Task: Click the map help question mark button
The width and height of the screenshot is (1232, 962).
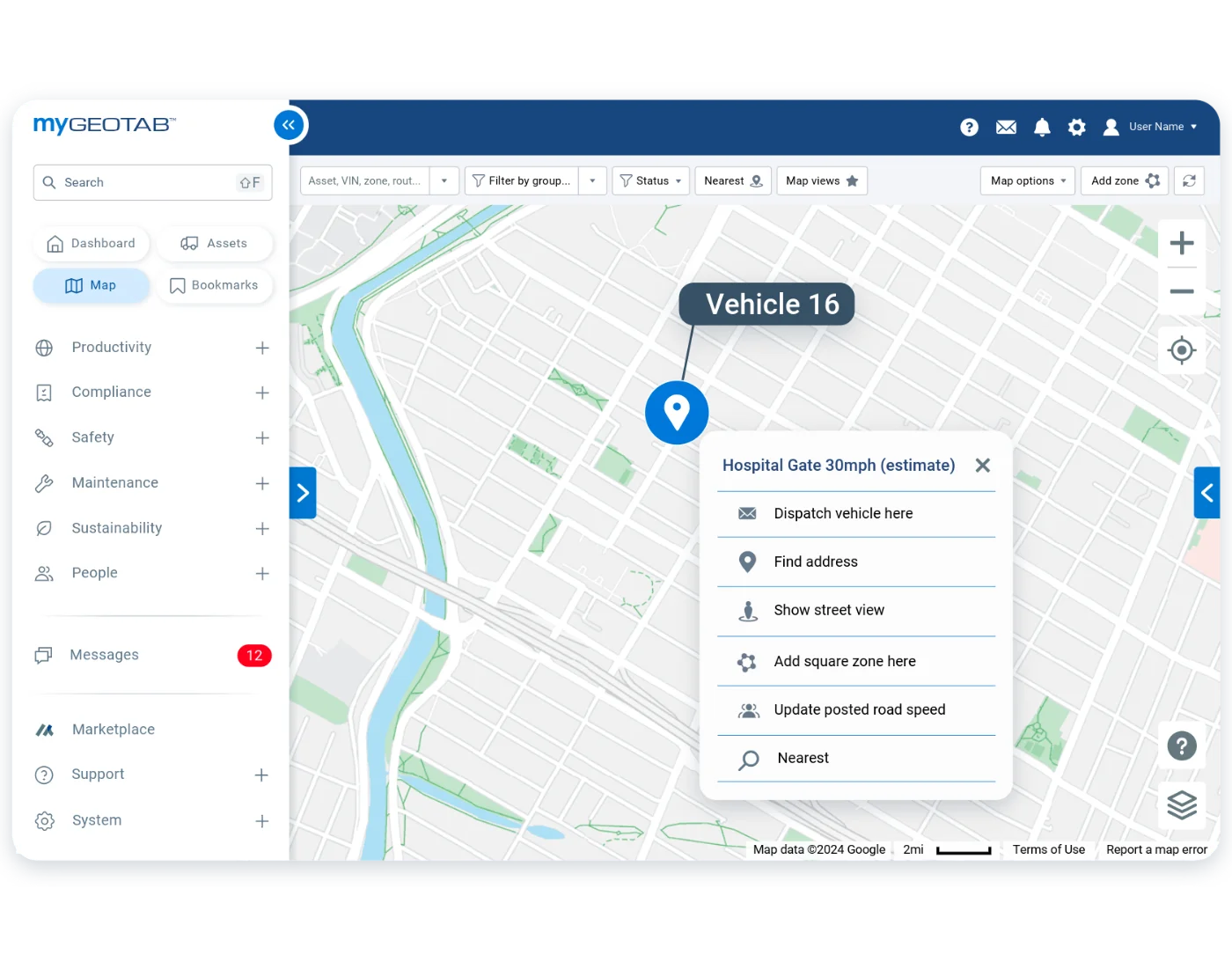Action: pyautogui.click(x=1182, y=746)
